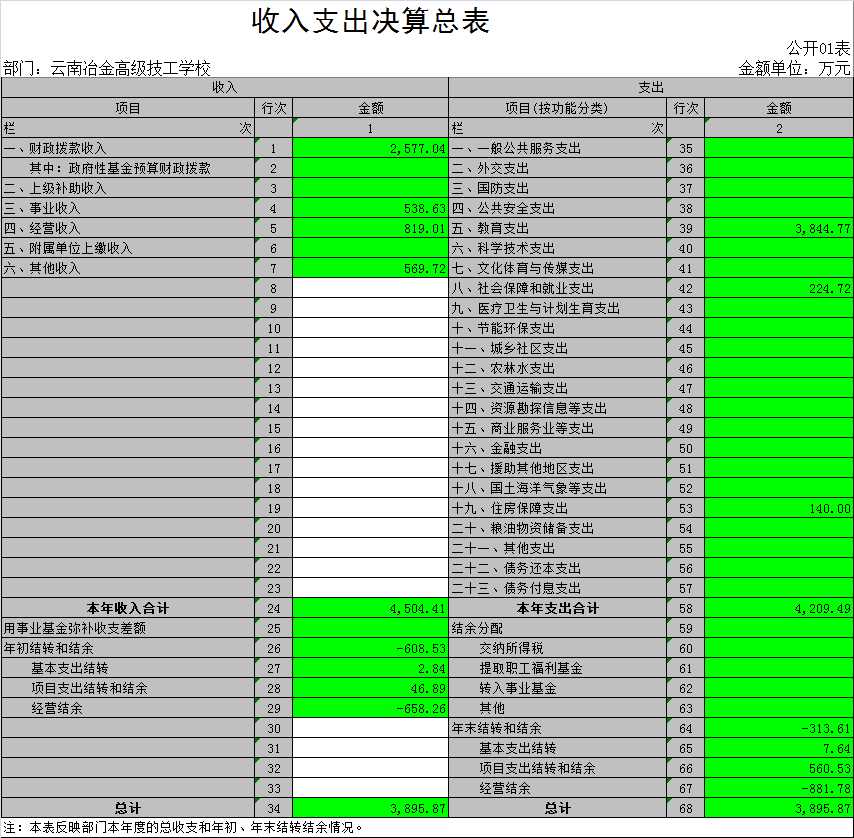Screen dimensions: 854x838
Task: Select the title 收入支出决算总表
Action: tap(370, 22)
